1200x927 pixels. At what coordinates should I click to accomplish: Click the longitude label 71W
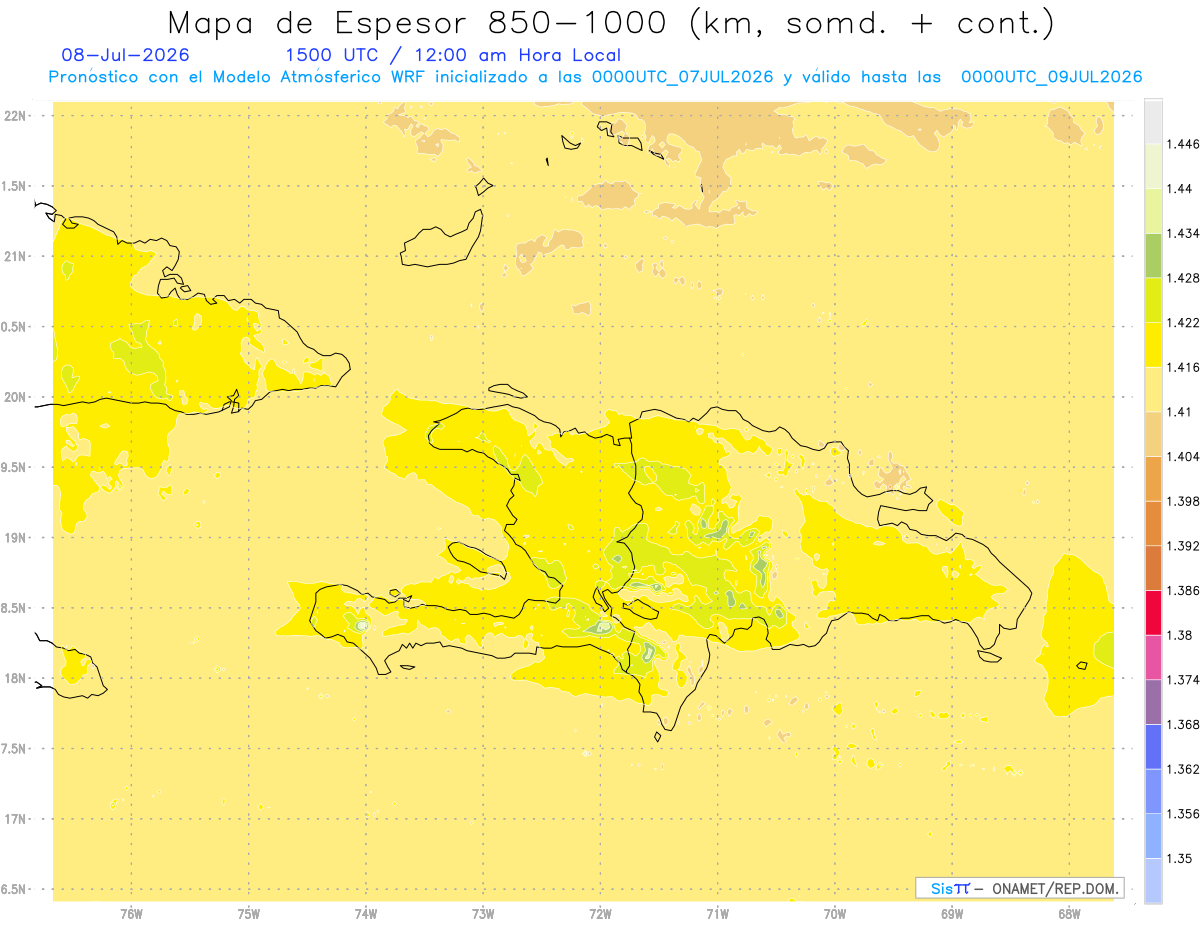717,913
